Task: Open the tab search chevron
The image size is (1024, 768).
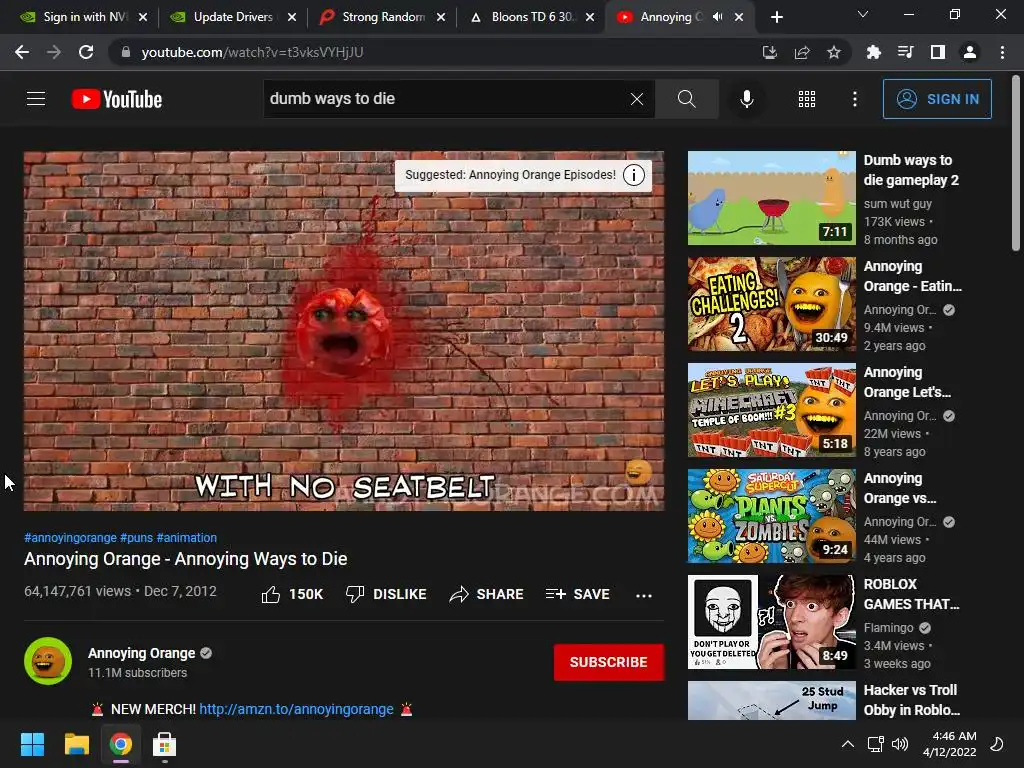Action: click(x=863, y=14)
